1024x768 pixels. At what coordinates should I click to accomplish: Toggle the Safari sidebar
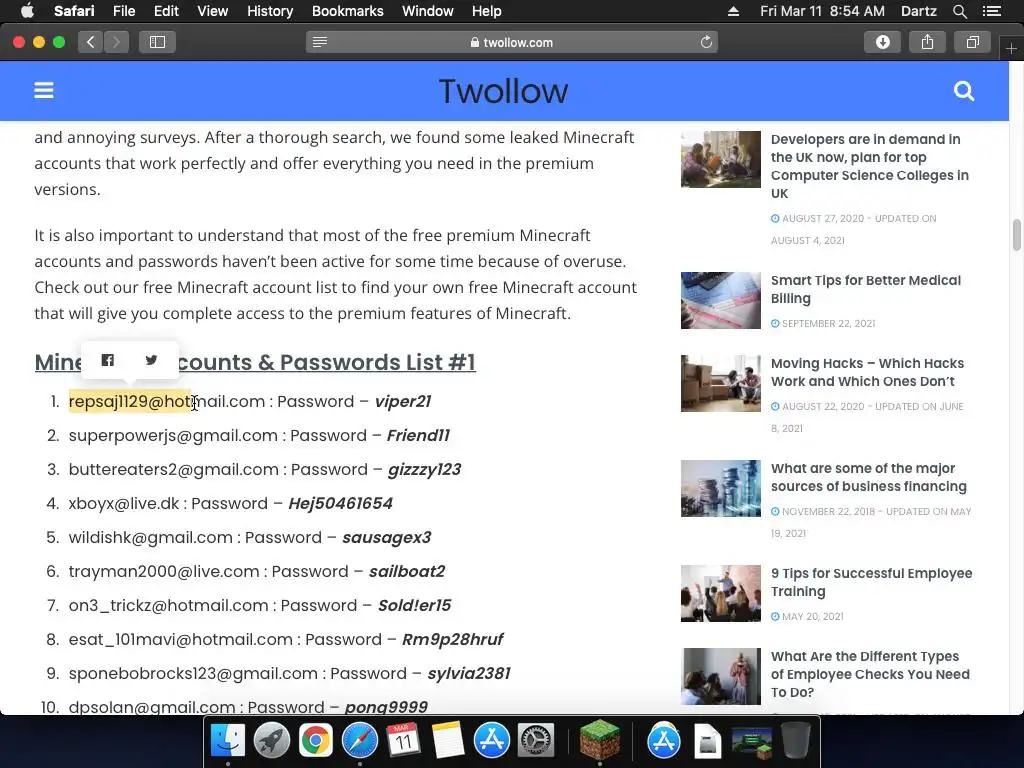pyautogui.click(x=157, y=42)
